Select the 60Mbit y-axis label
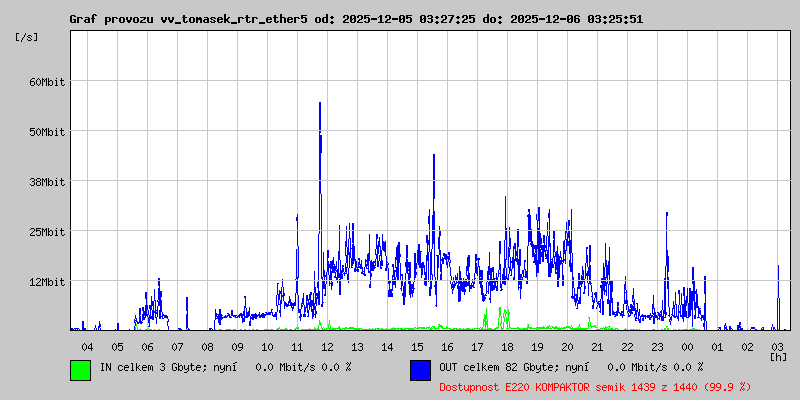 (x=47, y=82)
